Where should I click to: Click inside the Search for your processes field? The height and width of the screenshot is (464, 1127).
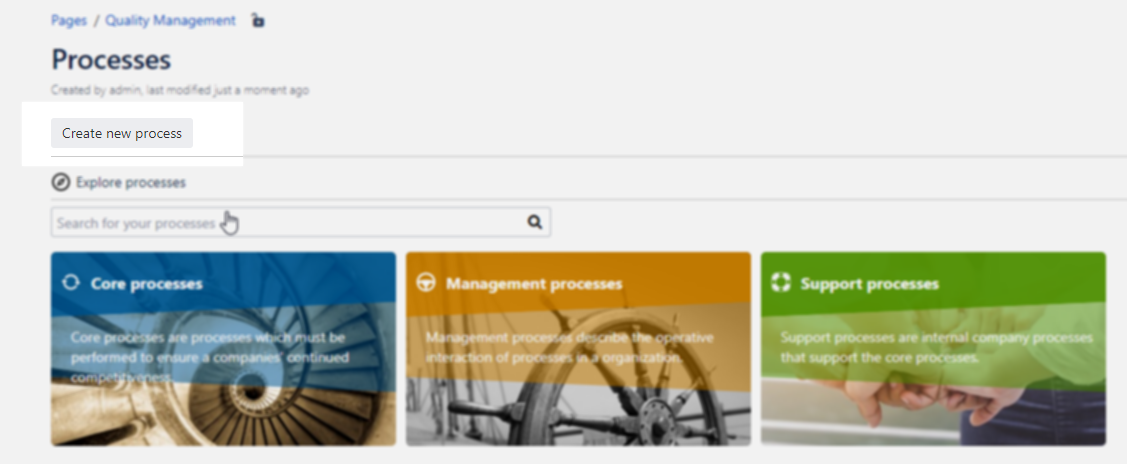pyautogui.click(x=300, y=223)
